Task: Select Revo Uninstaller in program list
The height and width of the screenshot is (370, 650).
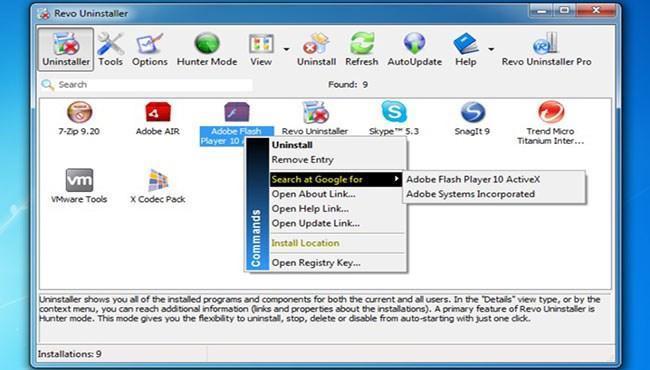Action: [x=315, y=118]
